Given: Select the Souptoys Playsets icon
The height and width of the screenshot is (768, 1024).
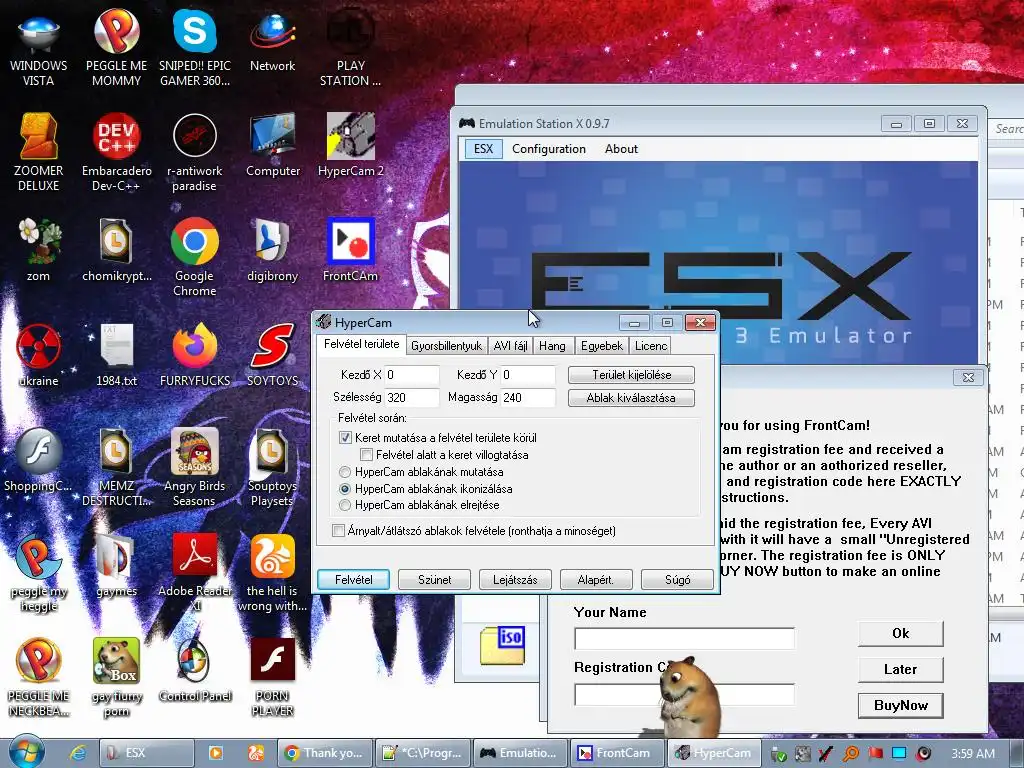Looking at the screenshot, I should 272,467.
